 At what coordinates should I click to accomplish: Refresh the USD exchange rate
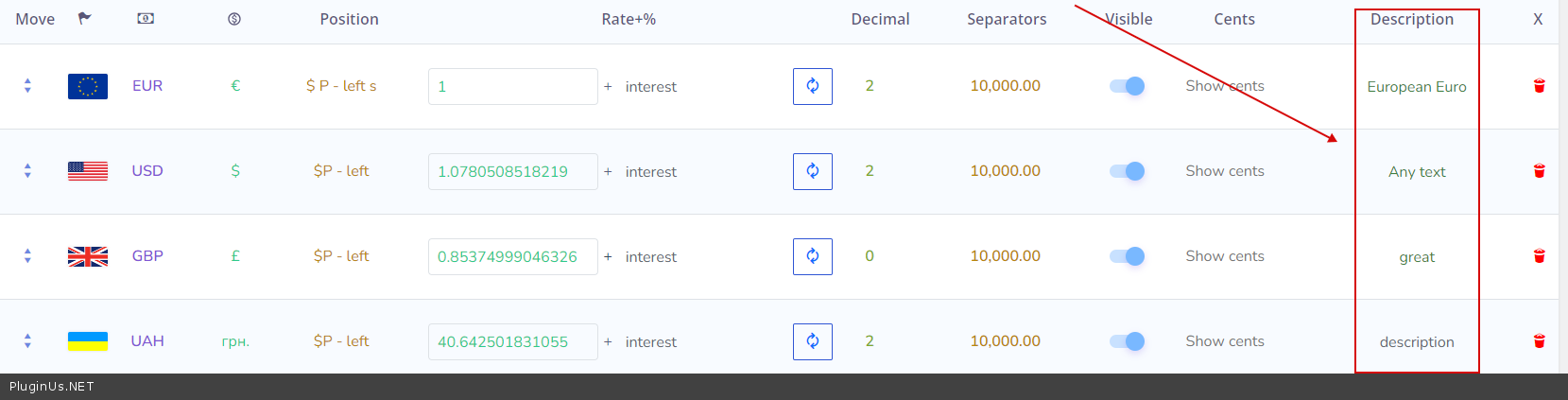(x=812, y=171)
